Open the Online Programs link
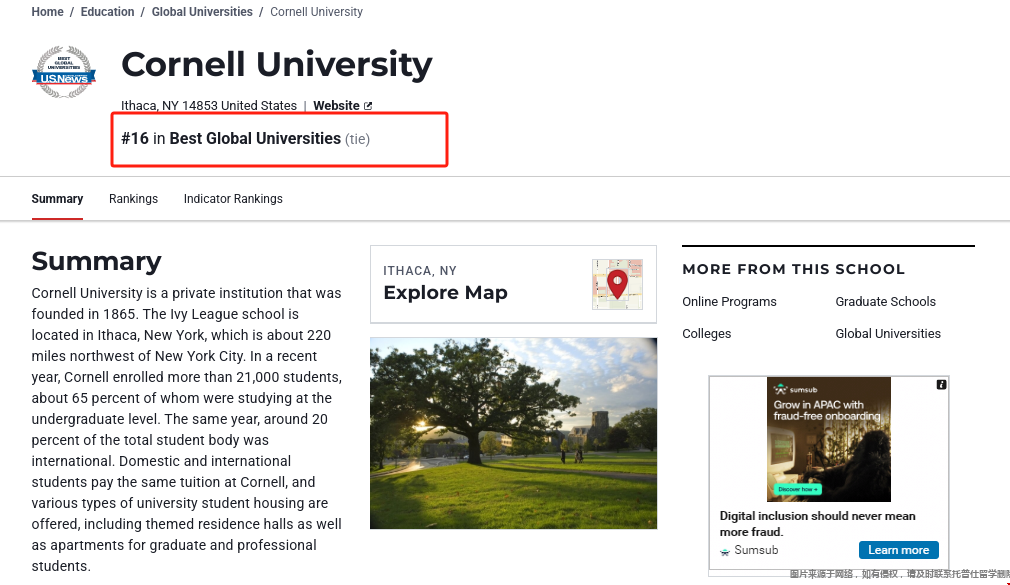 click(729, 302)
